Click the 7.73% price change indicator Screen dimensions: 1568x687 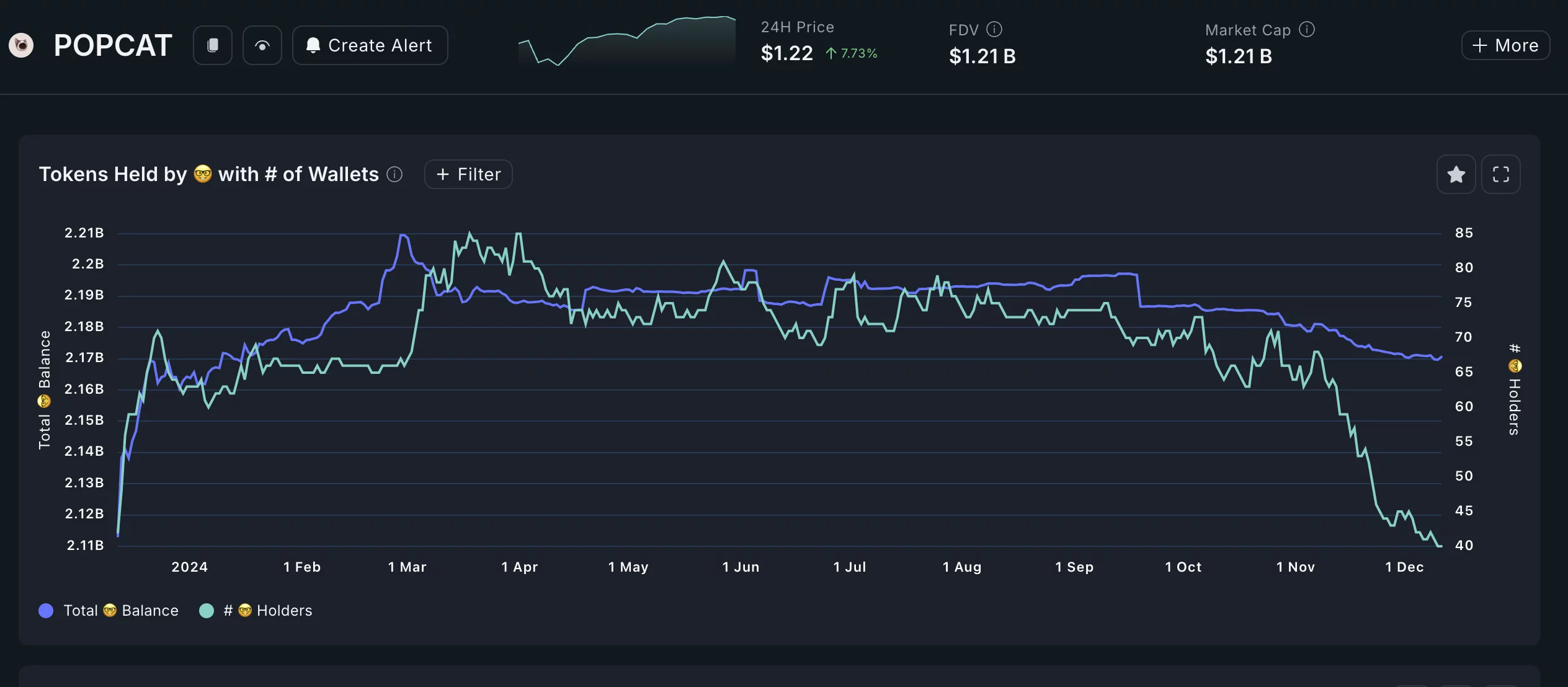[x=852, y=53]
